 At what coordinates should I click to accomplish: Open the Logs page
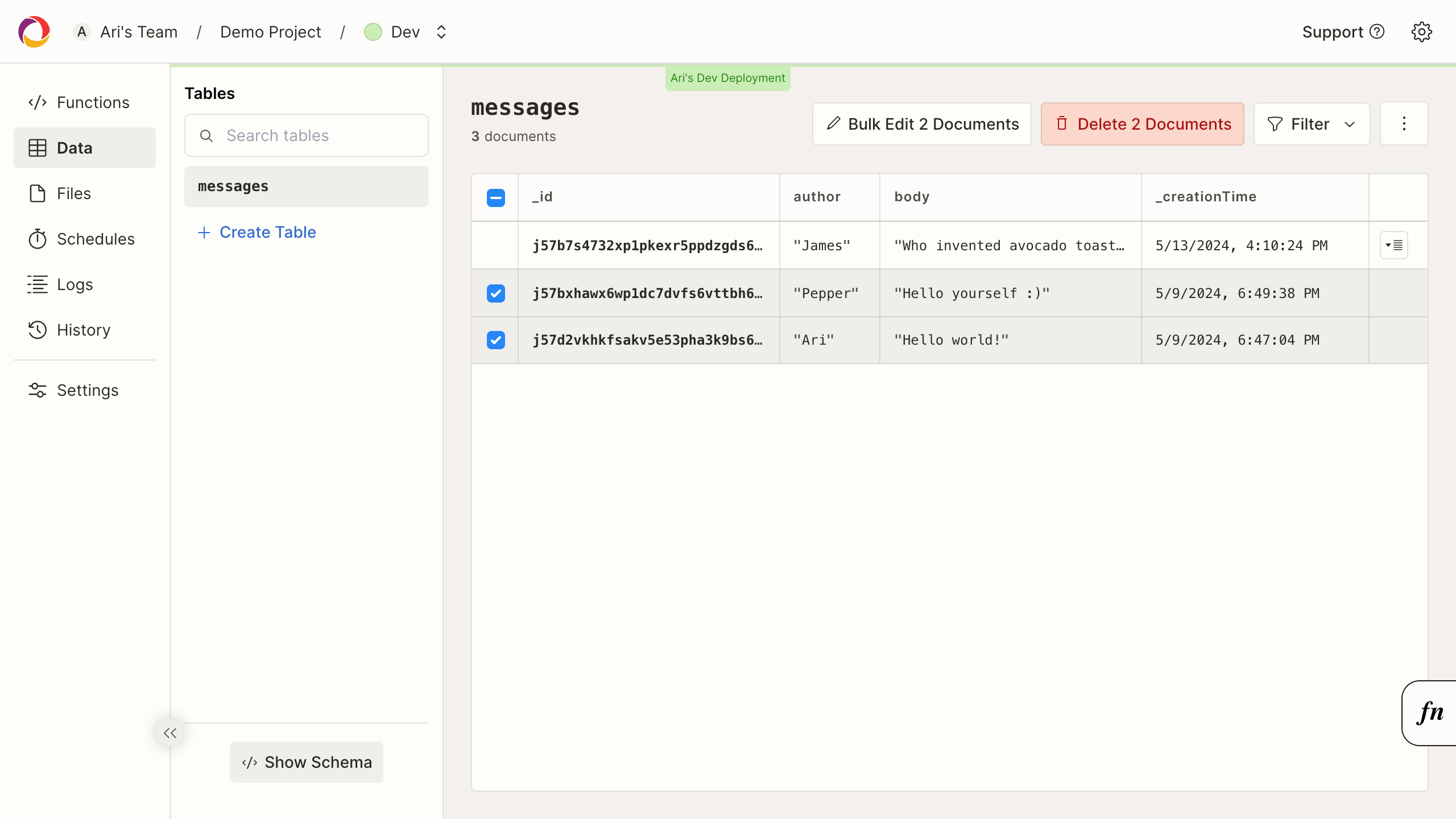85,284
